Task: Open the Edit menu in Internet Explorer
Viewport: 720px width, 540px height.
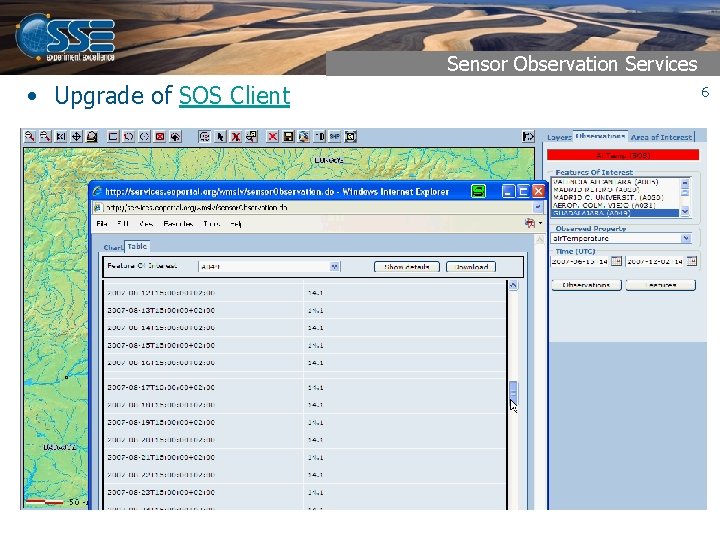Action: point(123,224)
